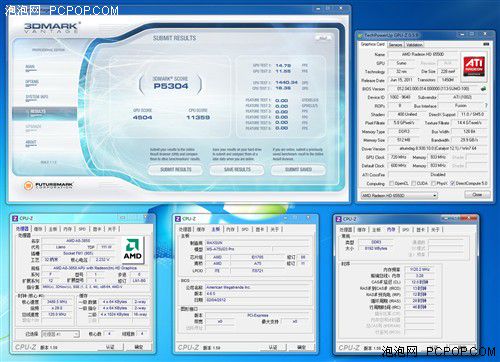
Task: Toggle the PhysX checkbox in GPU-Z
Action: [x=433, y=183]
